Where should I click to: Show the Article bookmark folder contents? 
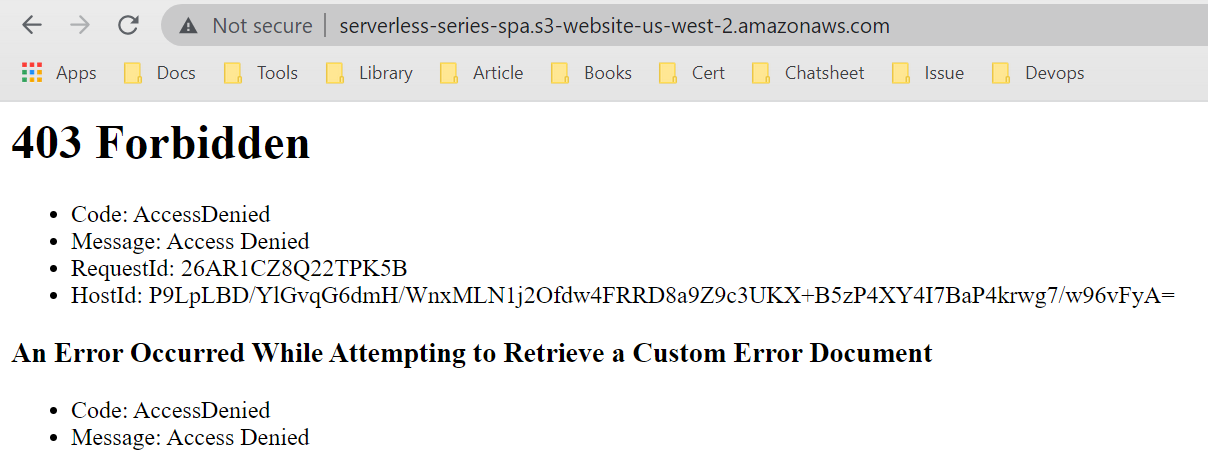pyautogui.click(x=482, y=73)
